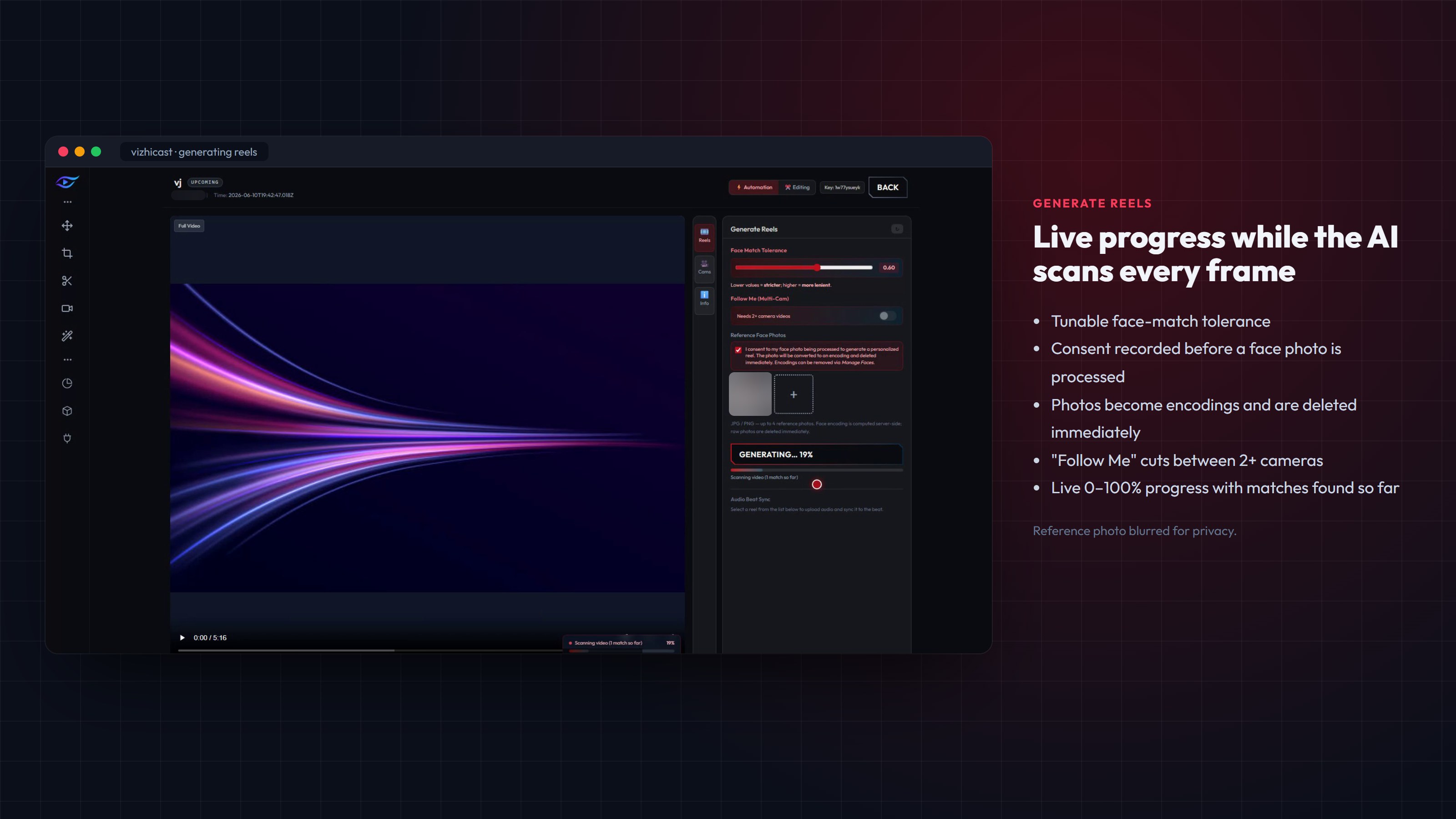Click the BACK button
The image size is (1456, 819).
[x=887, y=187]
